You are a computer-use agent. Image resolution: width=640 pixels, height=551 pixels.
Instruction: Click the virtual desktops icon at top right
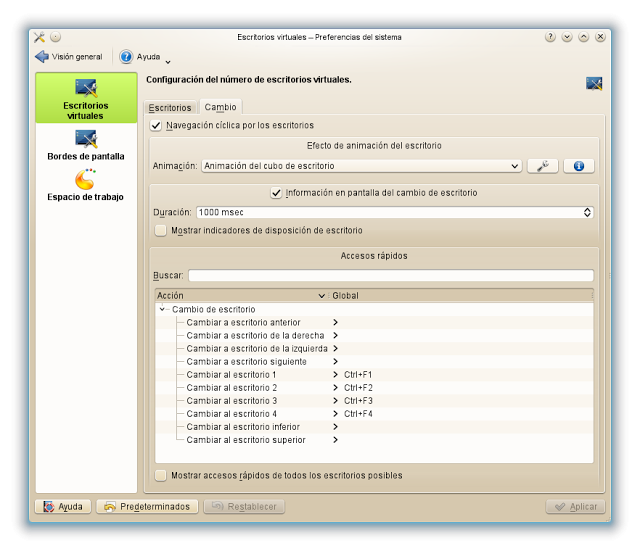pyautogui.click(x=593, y=84)
